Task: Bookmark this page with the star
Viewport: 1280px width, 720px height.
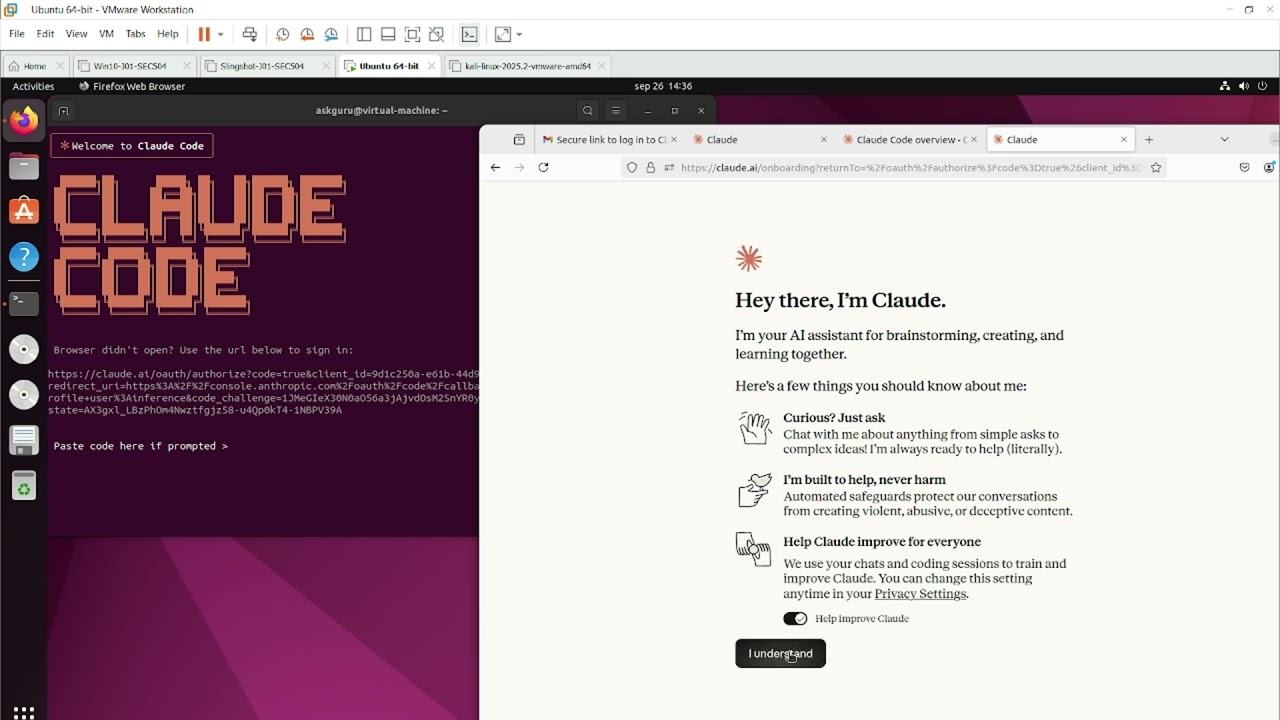Action: point(1156,167)
